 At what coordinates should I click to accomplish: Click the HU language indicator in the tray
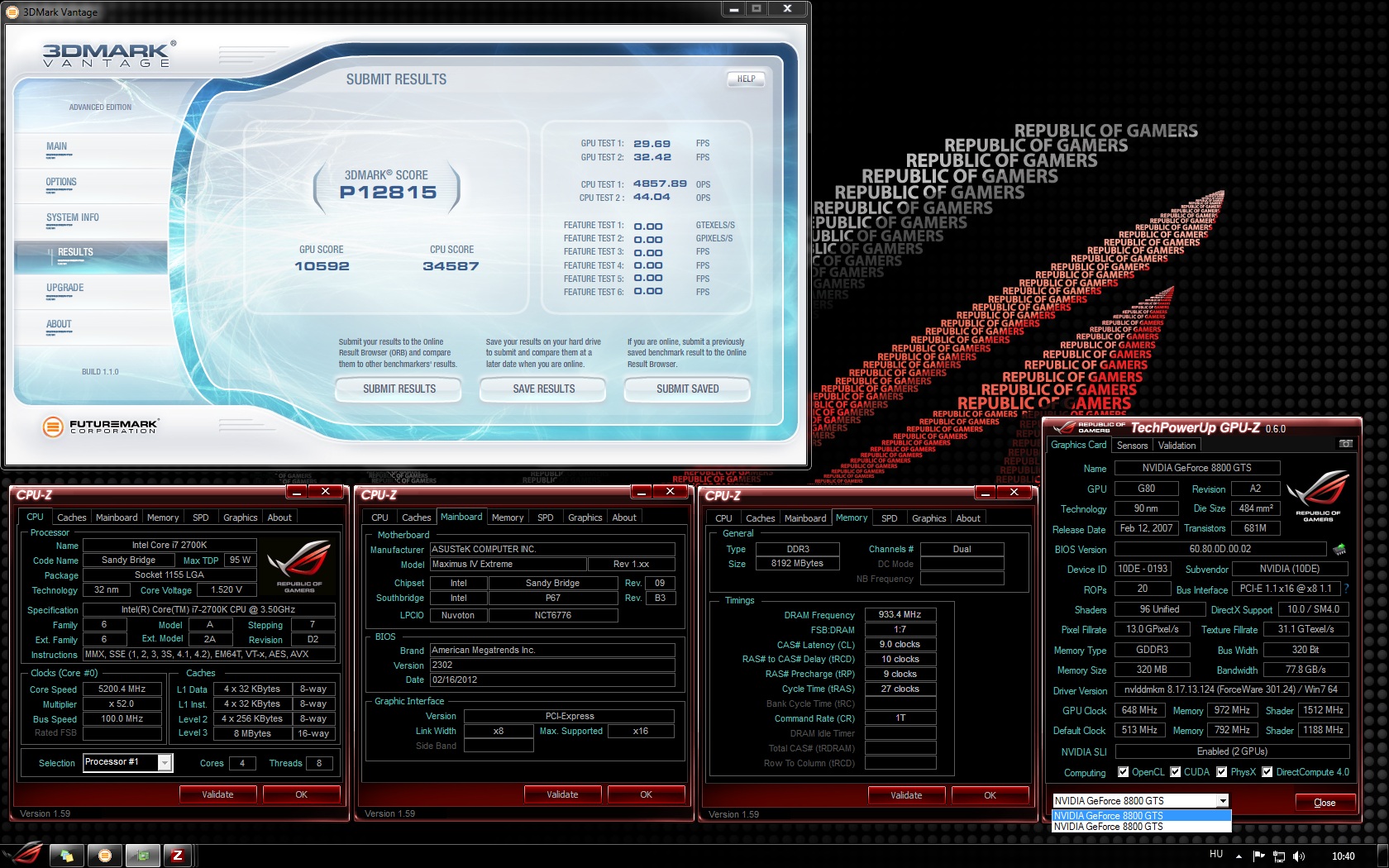coord(1216,854)
